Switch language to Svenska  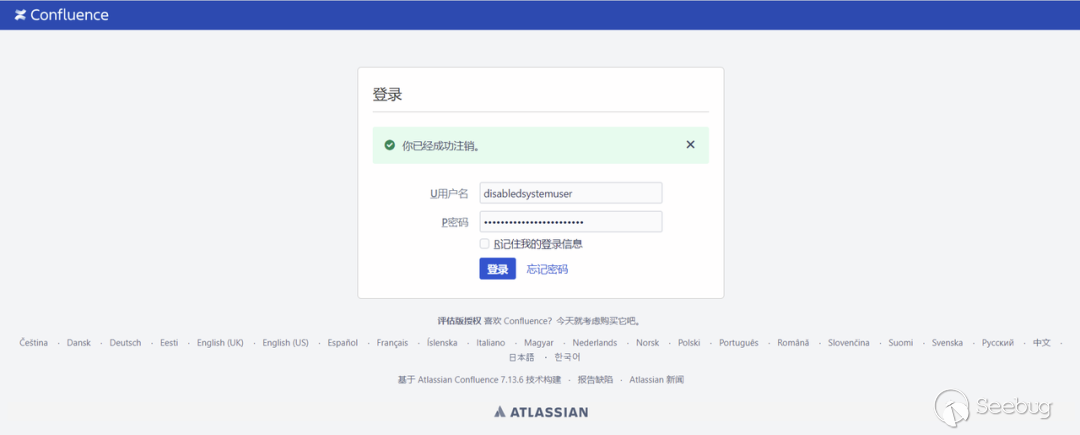coord(948,343)
